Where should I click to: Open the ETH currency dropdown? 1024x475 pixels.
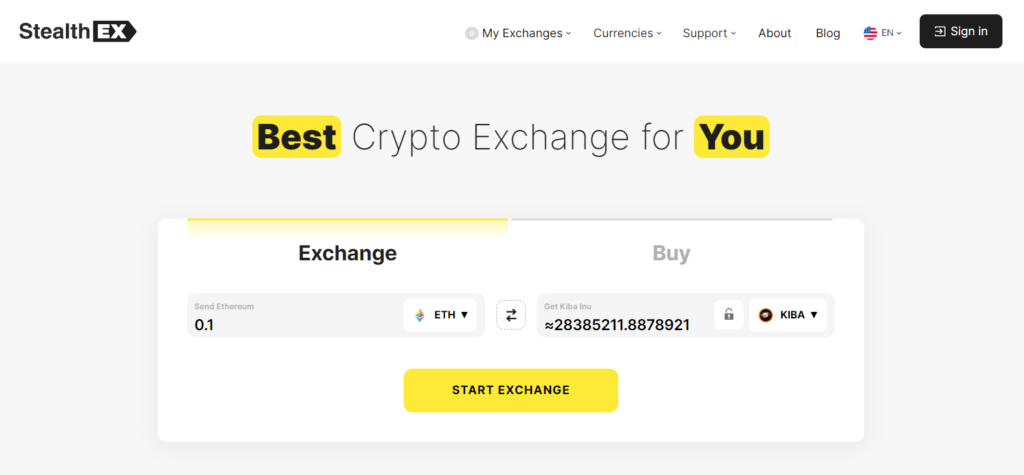[440, 315]
